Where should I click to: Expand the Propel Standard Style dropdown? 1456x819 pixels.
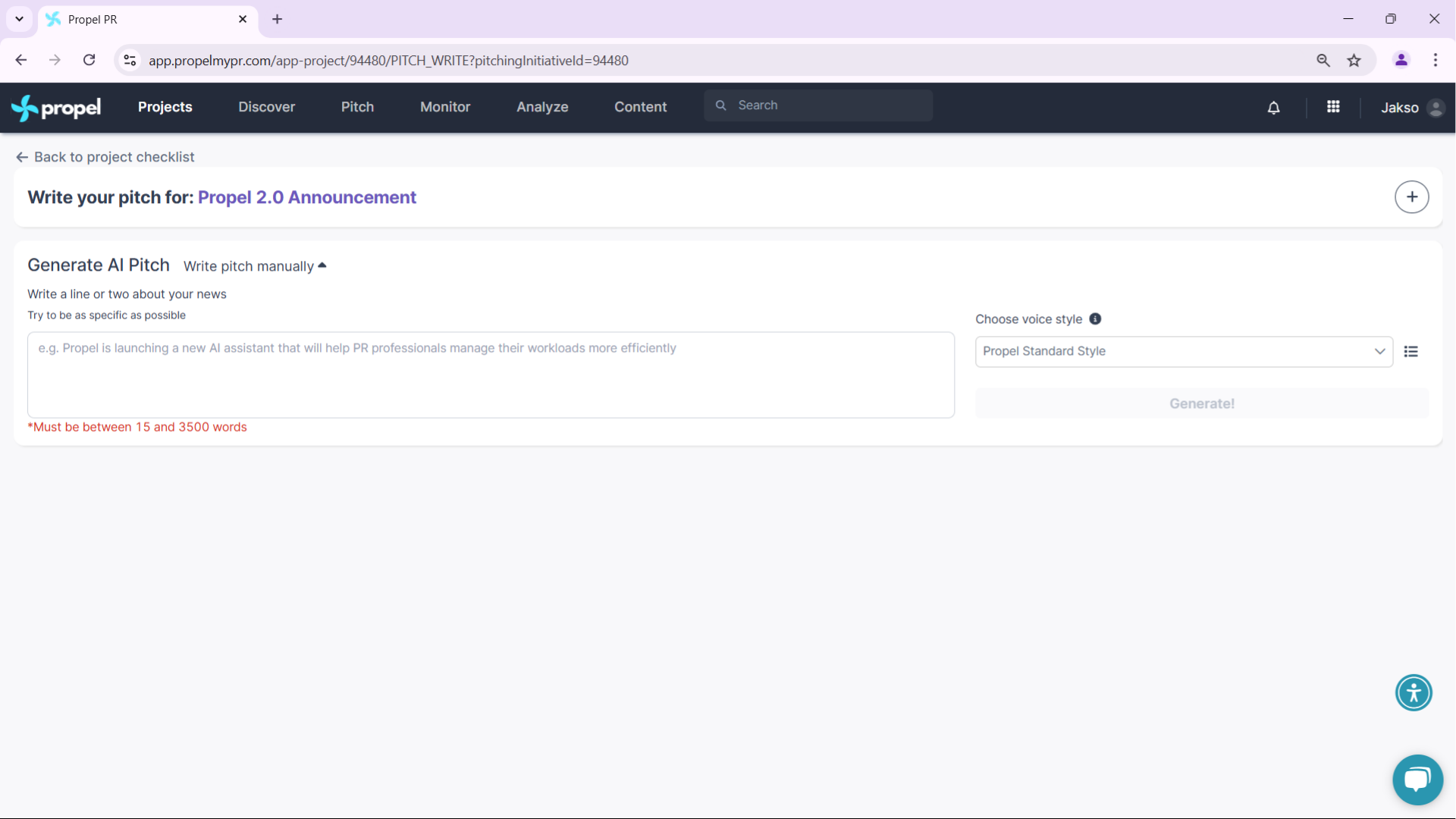coord(1184,352)
